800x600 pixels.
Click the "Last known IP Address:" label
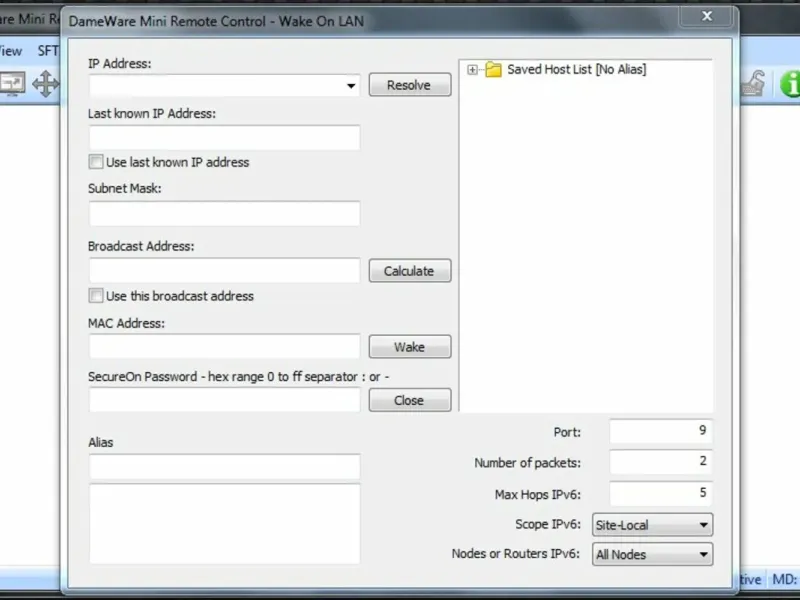click(152, 113)
